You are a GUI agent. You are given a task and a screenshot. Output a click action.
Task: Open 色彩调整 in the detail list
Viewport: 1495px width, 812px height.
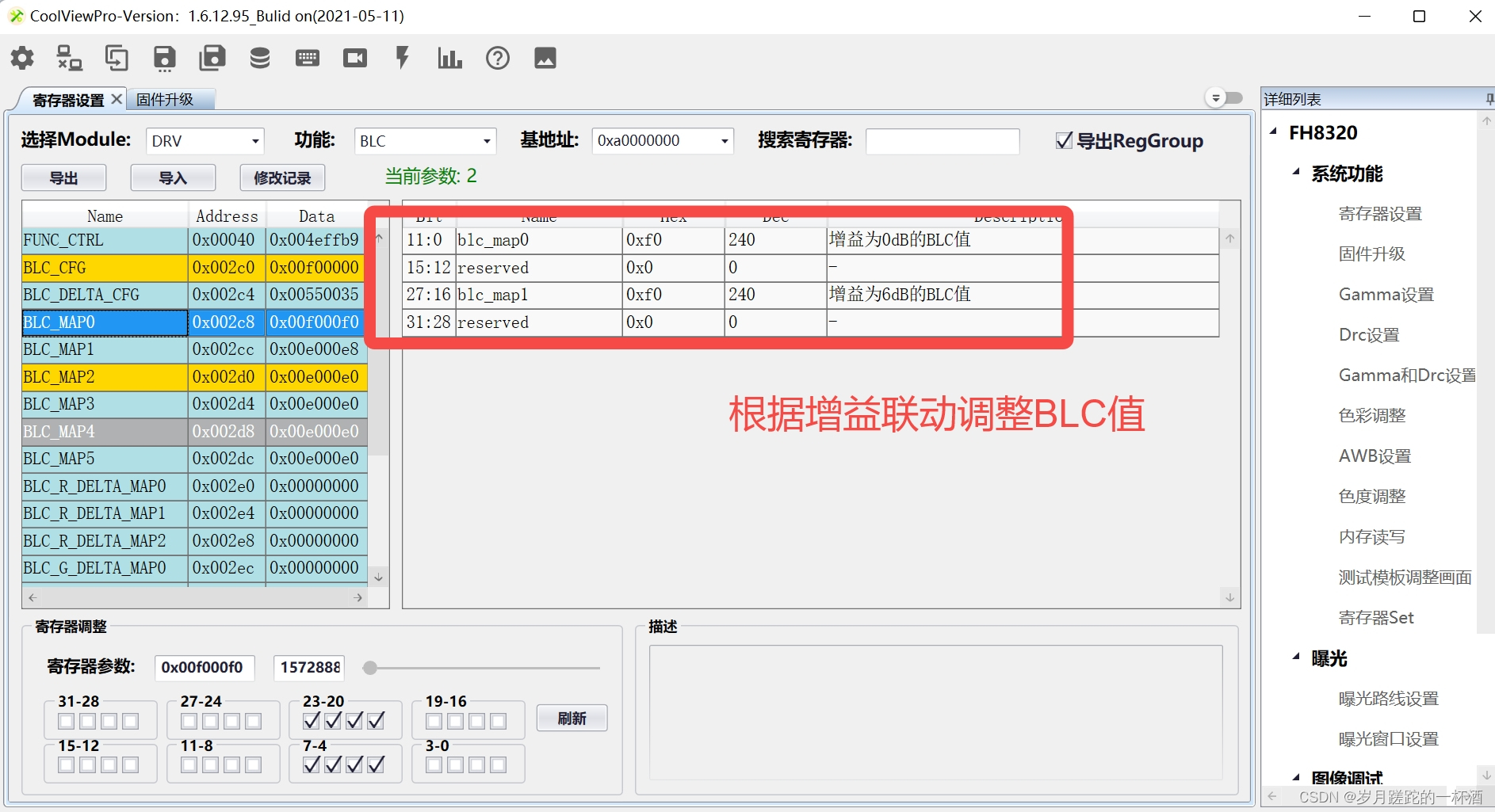1372,416
